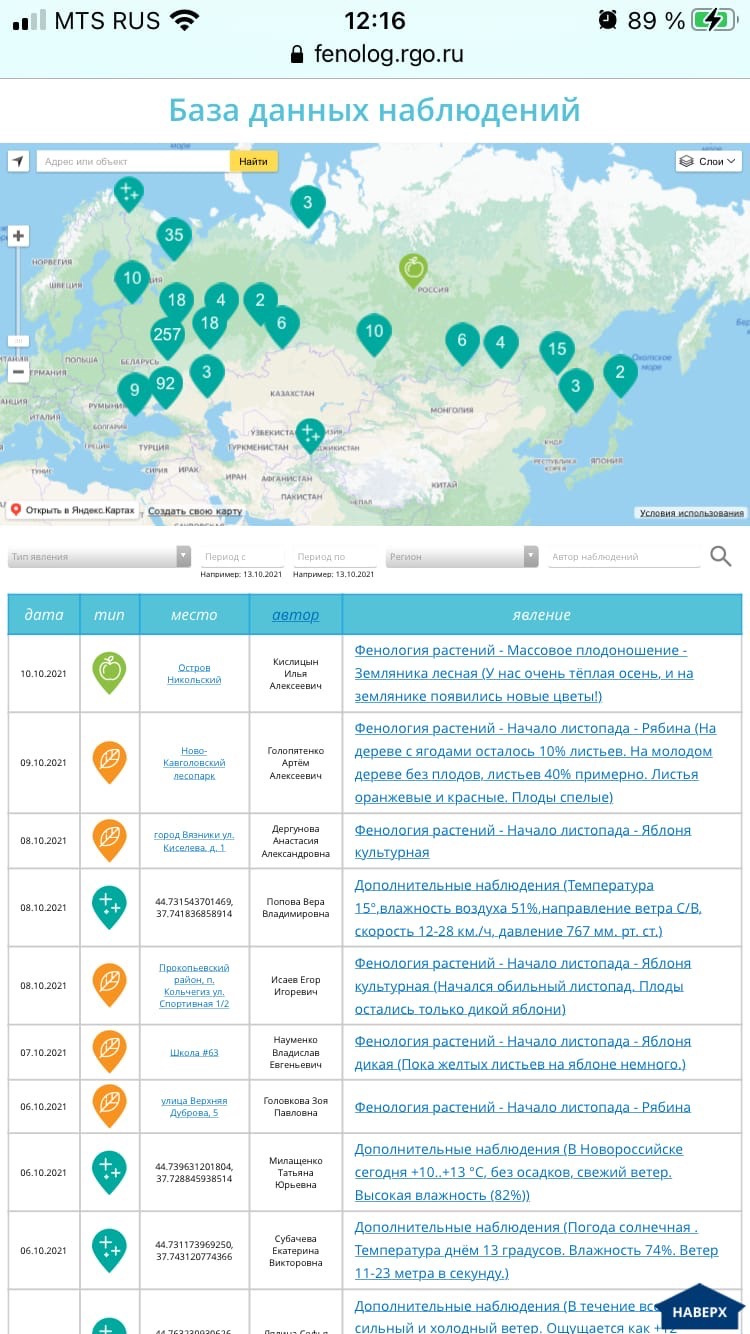Click teal sparkle icon in Субачева row
The width and height of the screenshot is (750, 1334).
tap(109, 1250)
